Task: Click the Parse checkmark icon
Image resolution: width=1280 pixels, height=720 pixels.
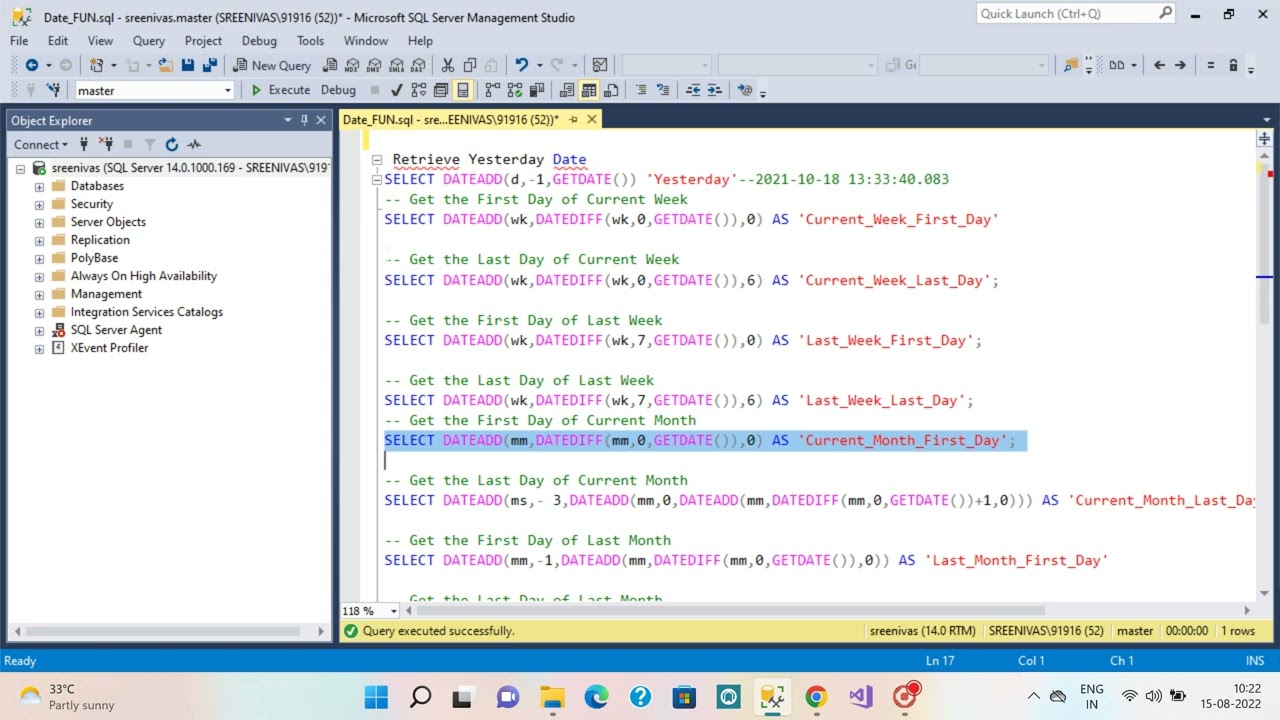Action: pos(396,90)
